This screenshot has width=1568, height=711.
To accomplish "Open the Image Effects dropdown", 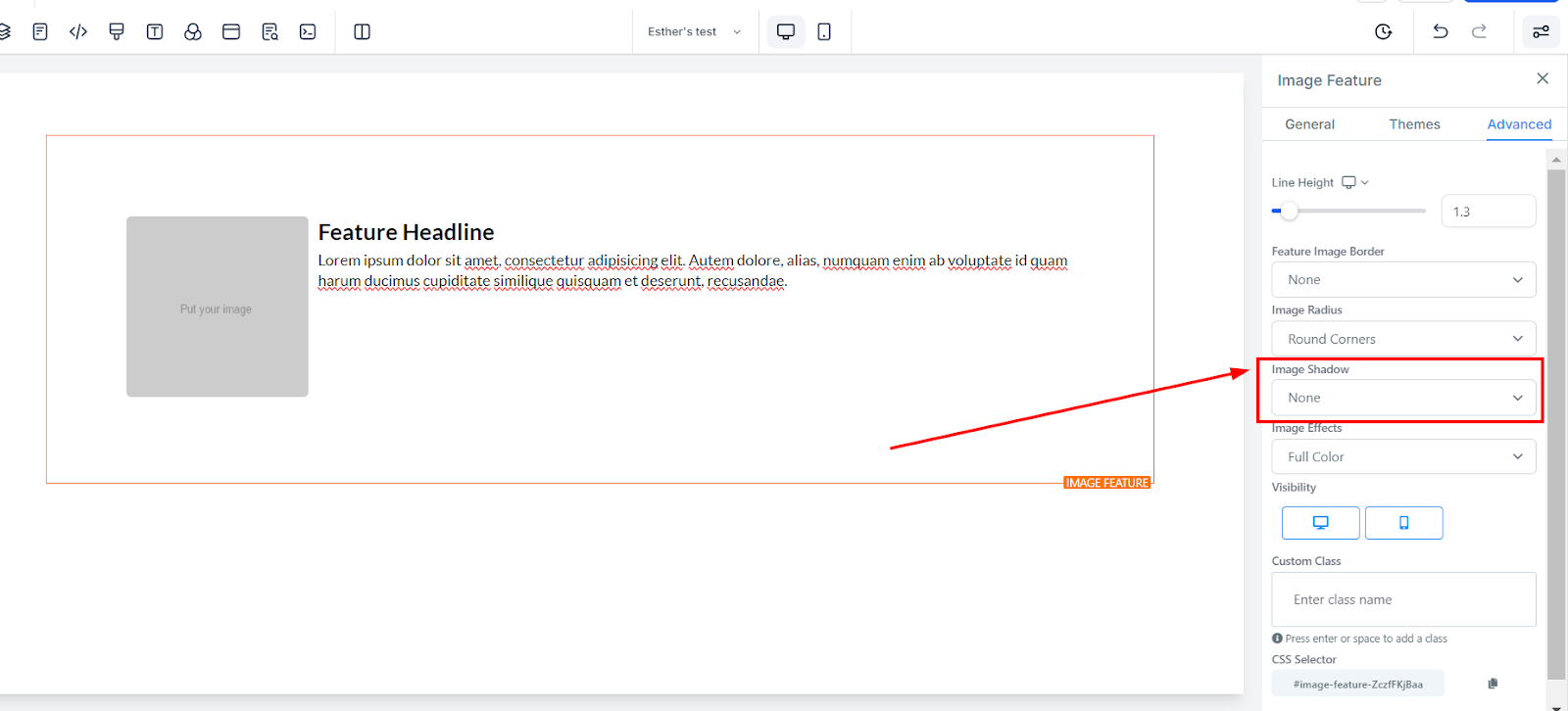I will click(1403, 456).
